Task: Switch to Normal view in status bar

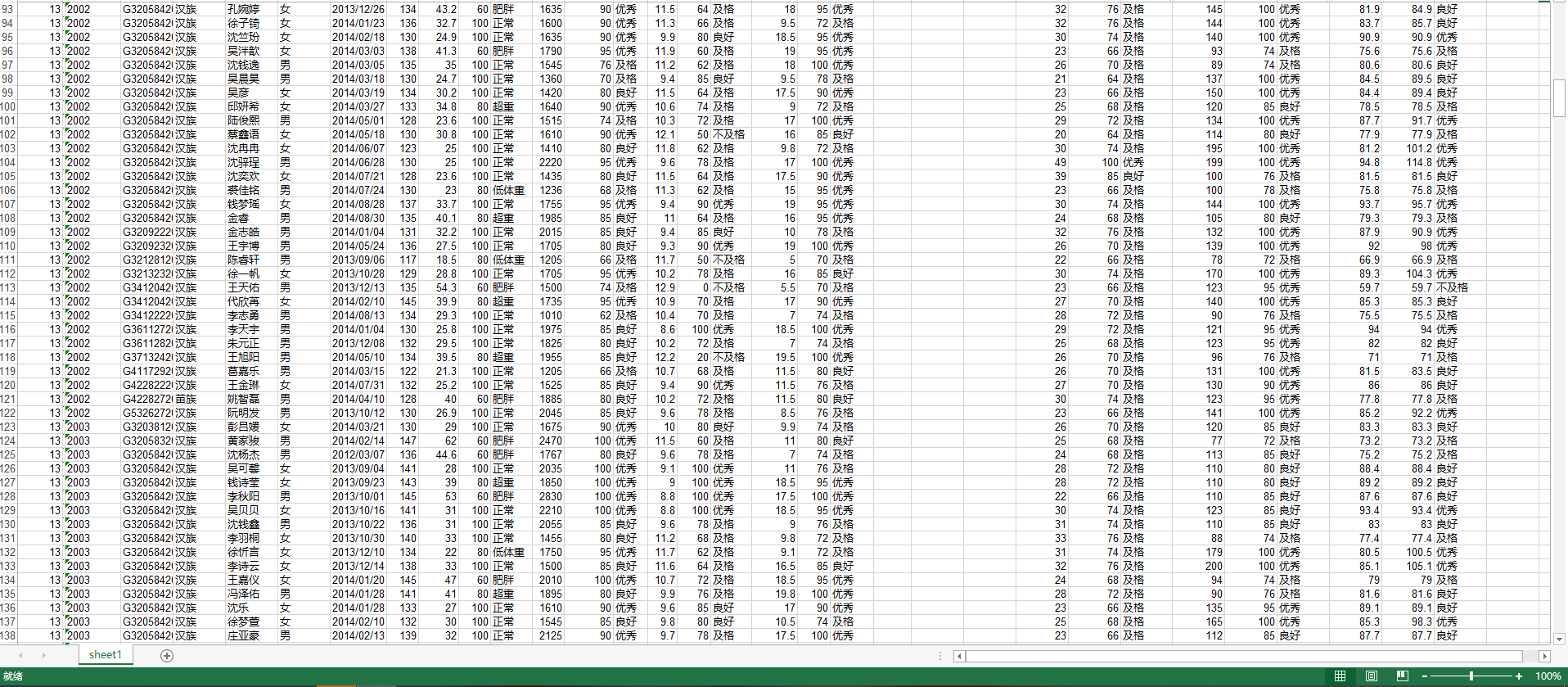Action: 1340,676
